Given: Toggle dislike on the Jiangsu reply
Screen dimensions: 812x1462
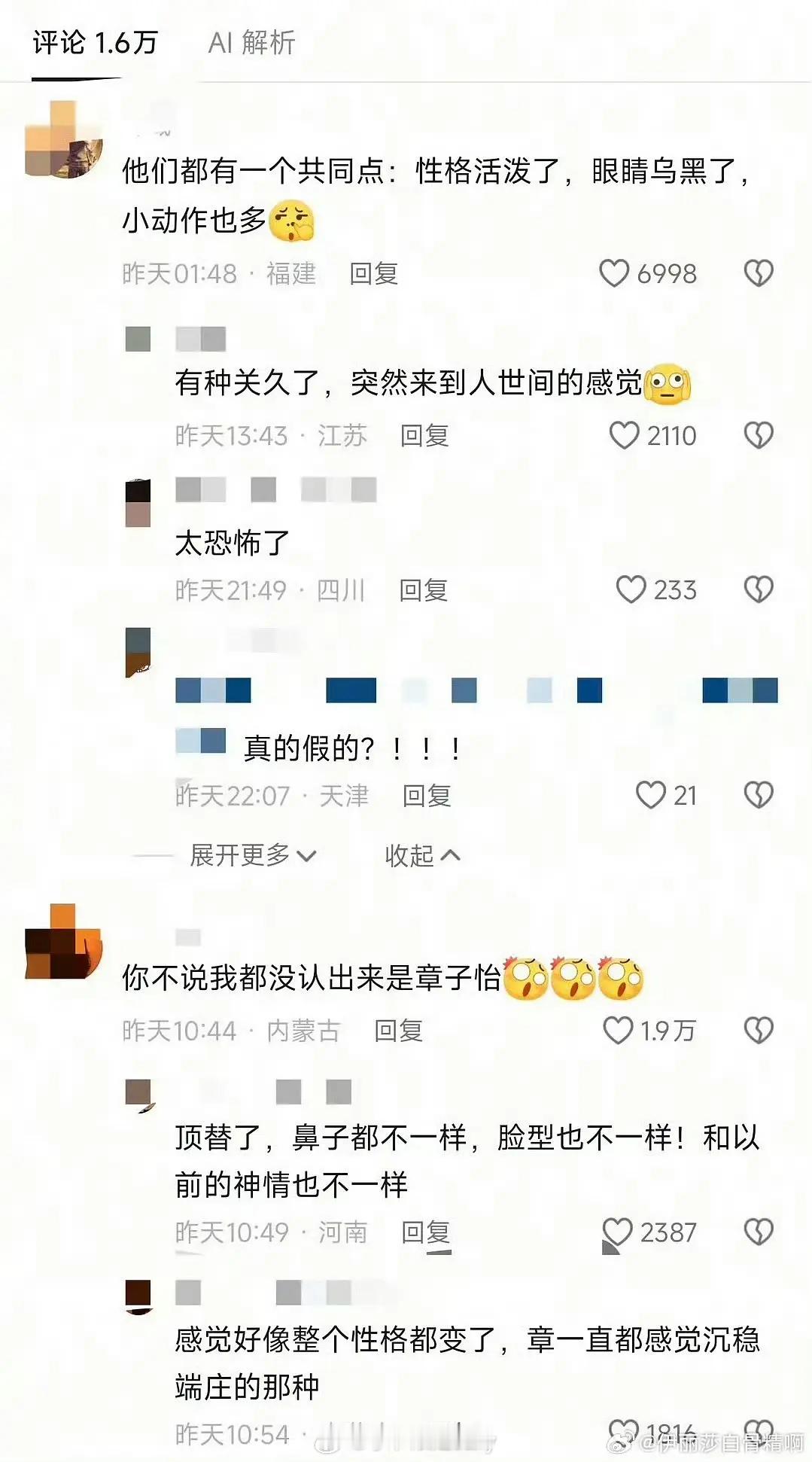Looking at the screenshot, I should (x=759, y=435).
